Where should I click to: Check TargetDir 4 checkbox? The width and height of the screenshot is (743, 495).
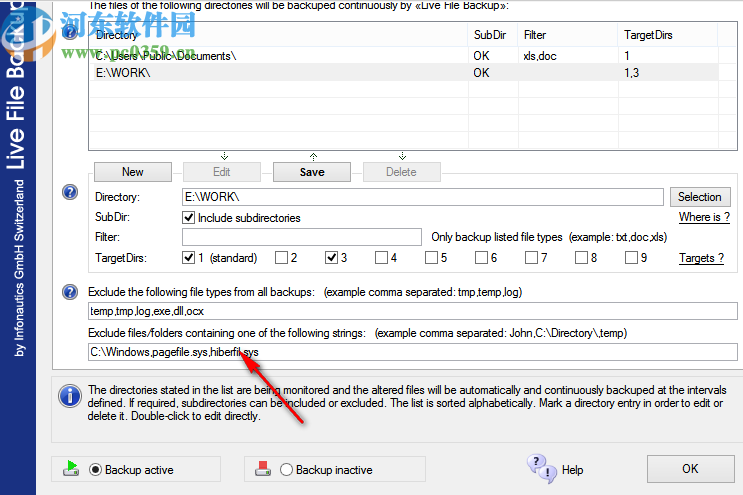[x=381, y=257]
